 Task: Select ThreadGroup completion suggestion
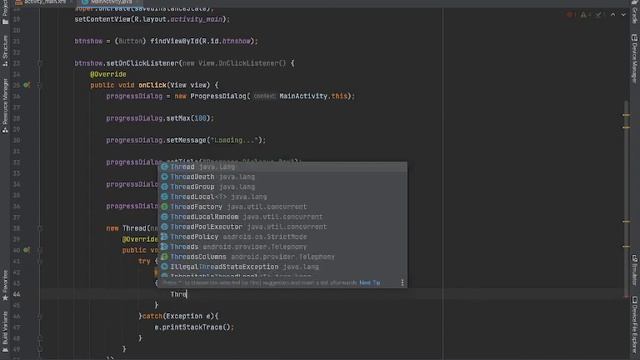coord(282,187)
